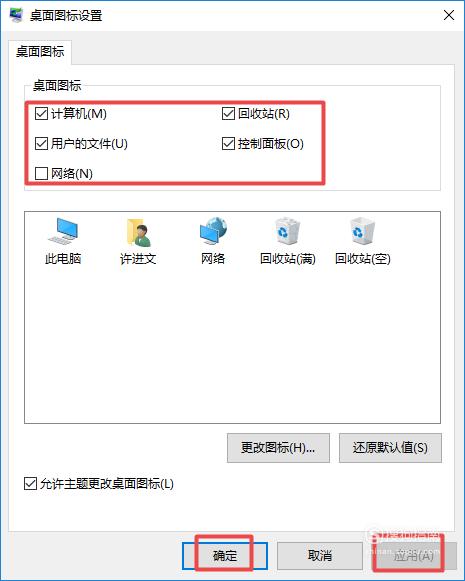This screenshot has width=465, height=581.
Task: Click the 取消 cancel button
Action: coord(320,556)
